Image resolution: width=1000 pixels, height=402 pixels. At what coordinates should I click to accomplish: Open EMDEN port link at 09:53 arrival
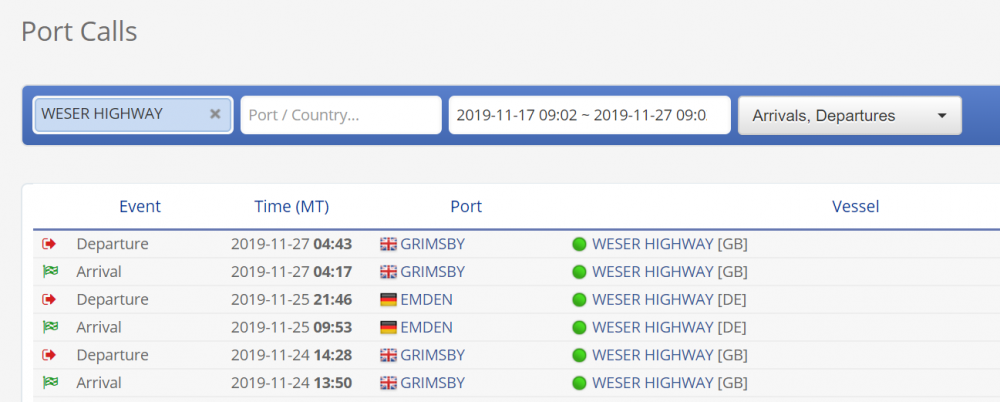click(x=426, y=327)
